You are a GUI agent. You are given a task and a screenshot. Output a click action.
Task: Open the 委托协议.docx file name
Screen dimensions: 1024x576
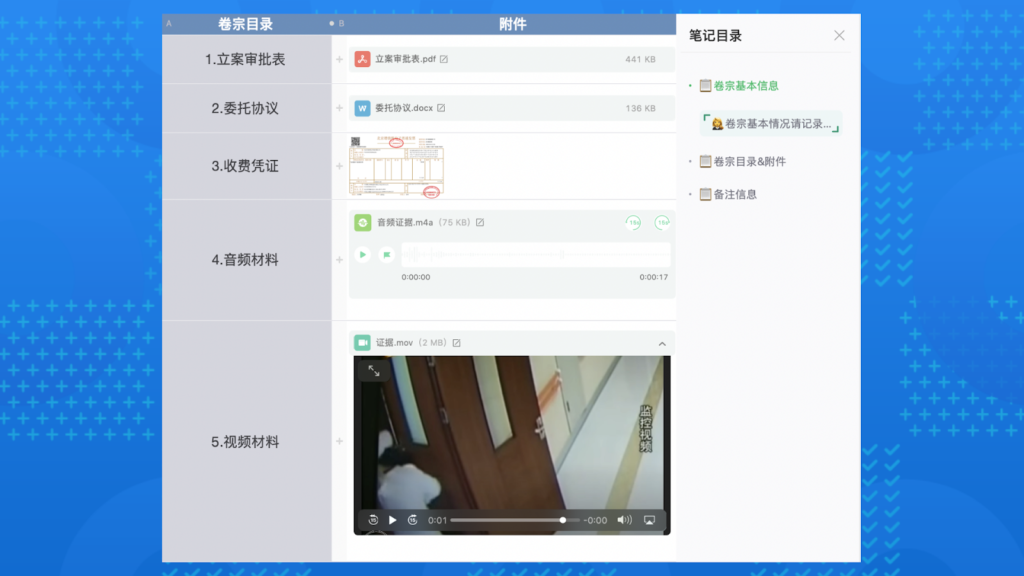click(x=404, y=108)
